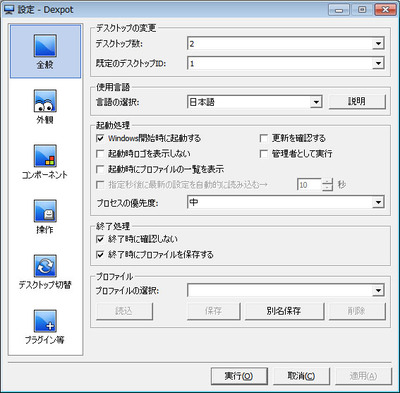Click the disabled 指定秒後に最新の設定 checkbox
Image resolution: width=400 pixels, height=393 pixels.
100,185
